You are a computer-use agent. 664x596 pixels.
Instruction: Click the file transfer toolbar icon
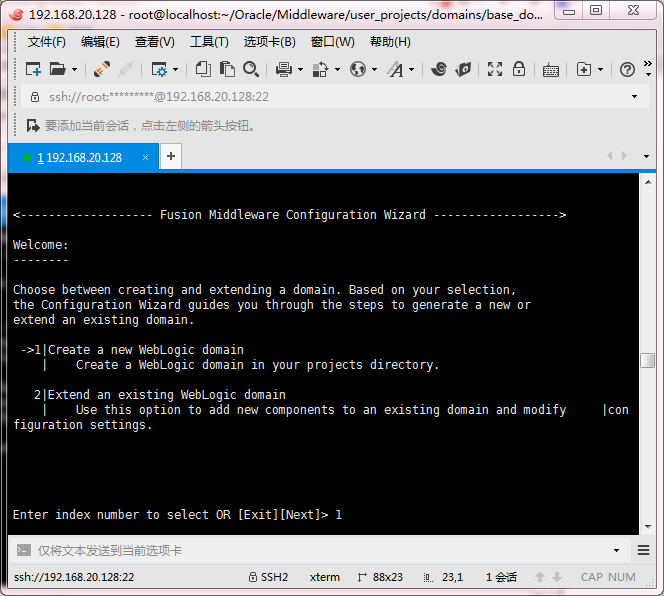(320, 69)
